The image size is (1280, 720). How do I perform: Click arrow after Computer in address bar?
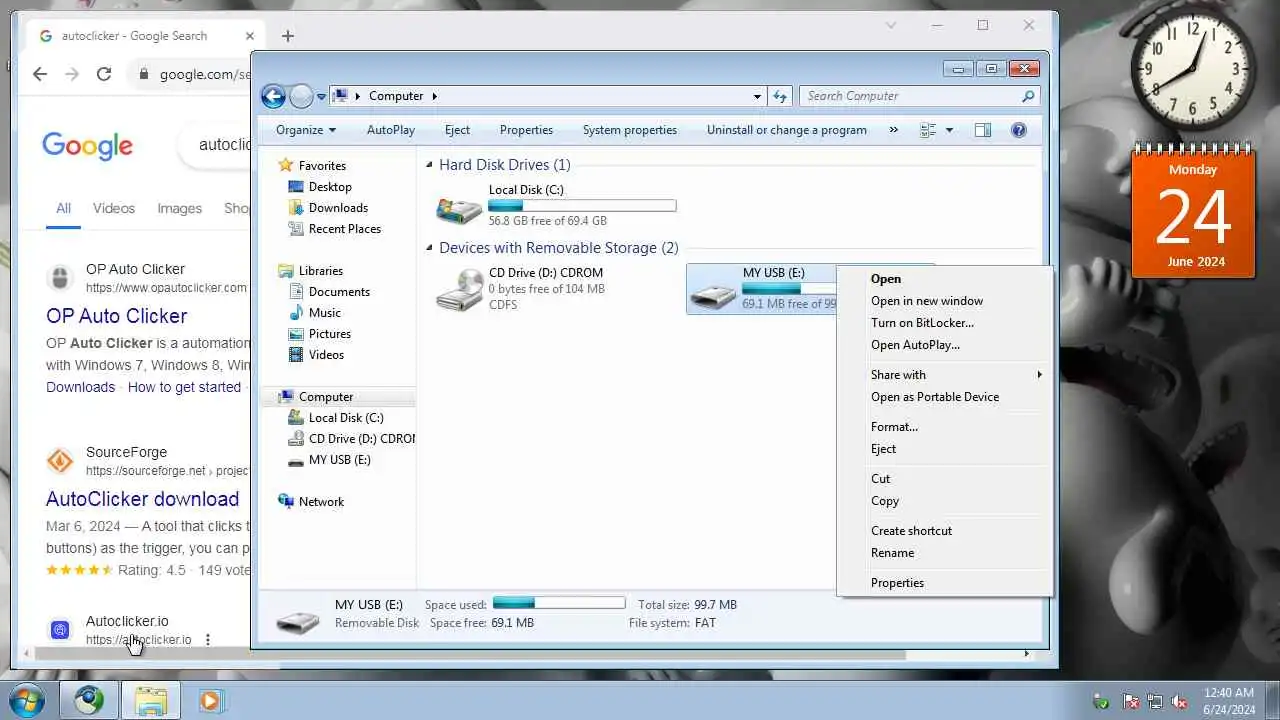(434, 96)
